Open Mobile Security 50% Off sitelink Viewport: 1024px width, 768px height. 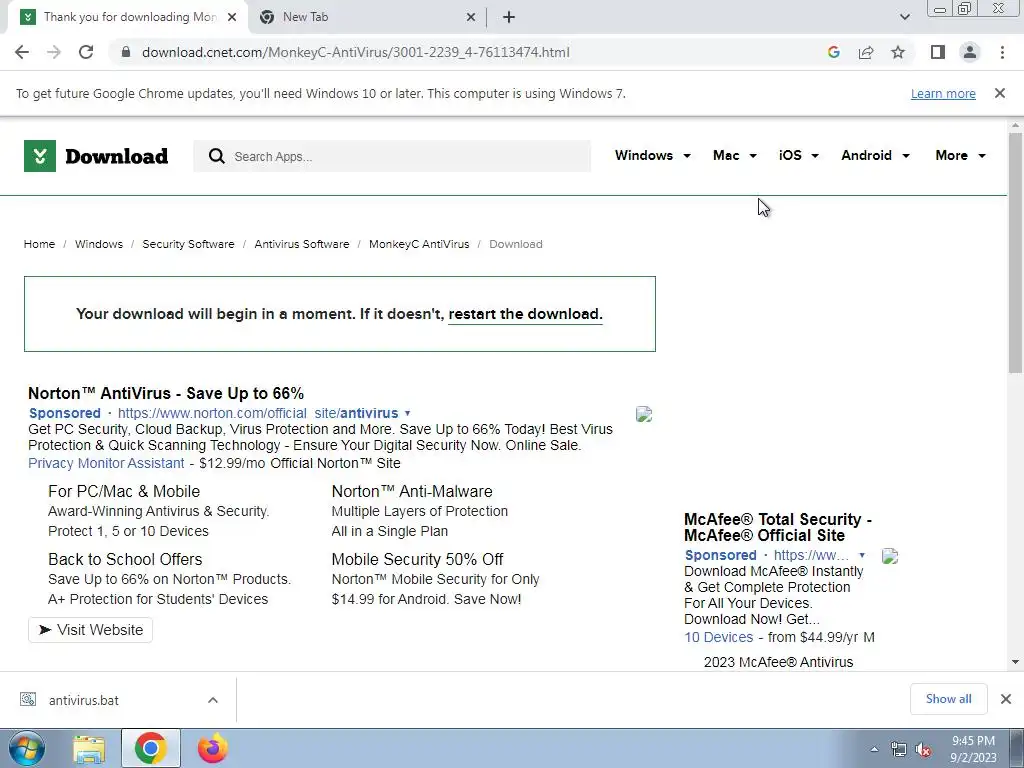(x=417, y=560)
